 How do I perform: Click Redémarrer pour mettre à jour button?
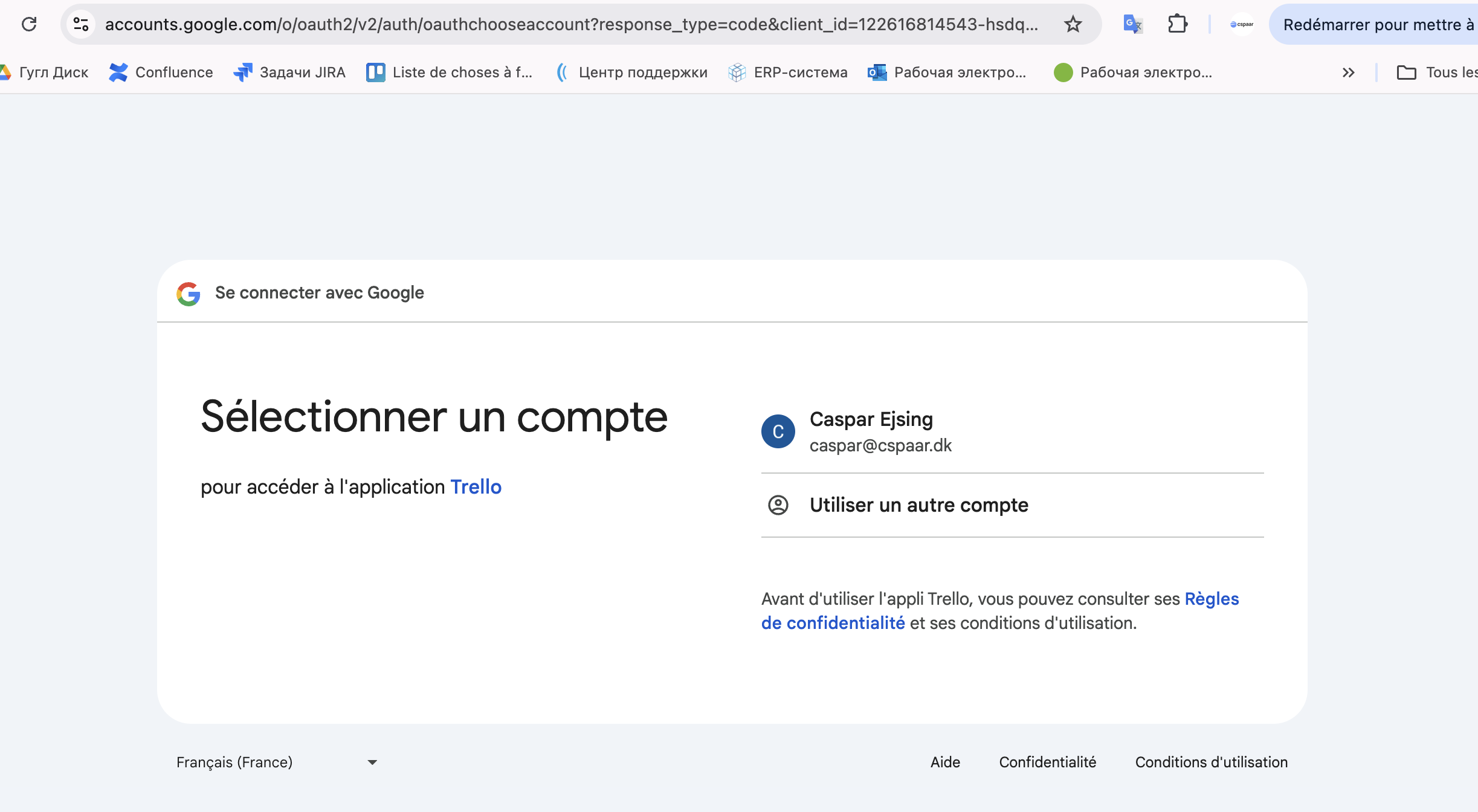point(1374,24)
